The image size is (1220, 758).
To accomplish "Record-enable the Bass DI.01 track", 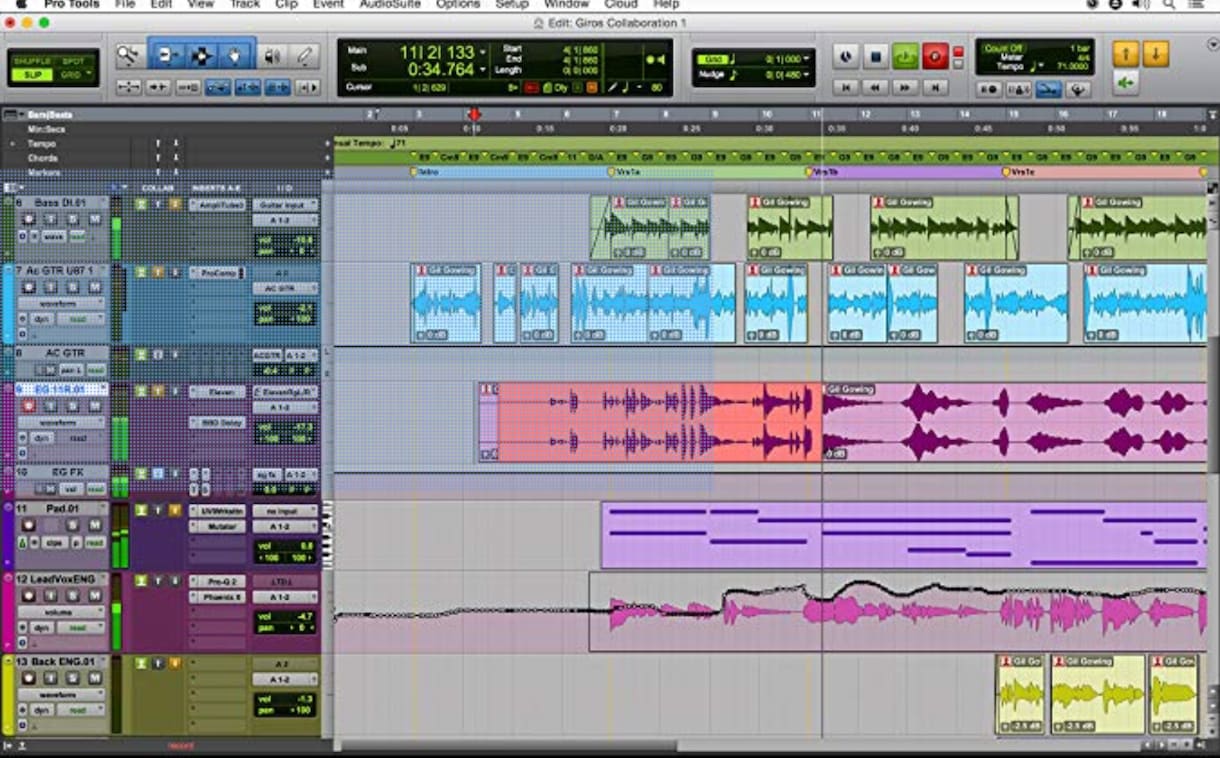I will pos(27,219).
